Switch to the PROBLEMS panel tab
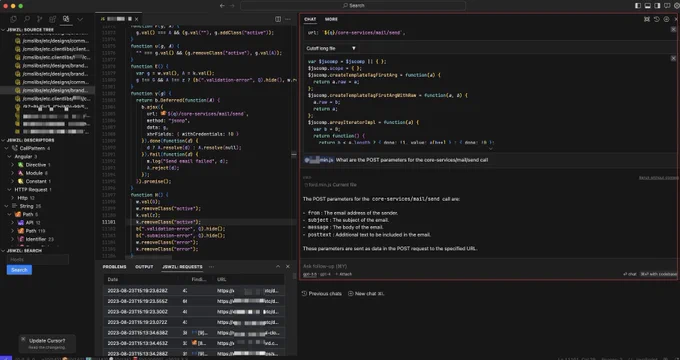Viewport: 680px width, 360px height. click(114, 267)
